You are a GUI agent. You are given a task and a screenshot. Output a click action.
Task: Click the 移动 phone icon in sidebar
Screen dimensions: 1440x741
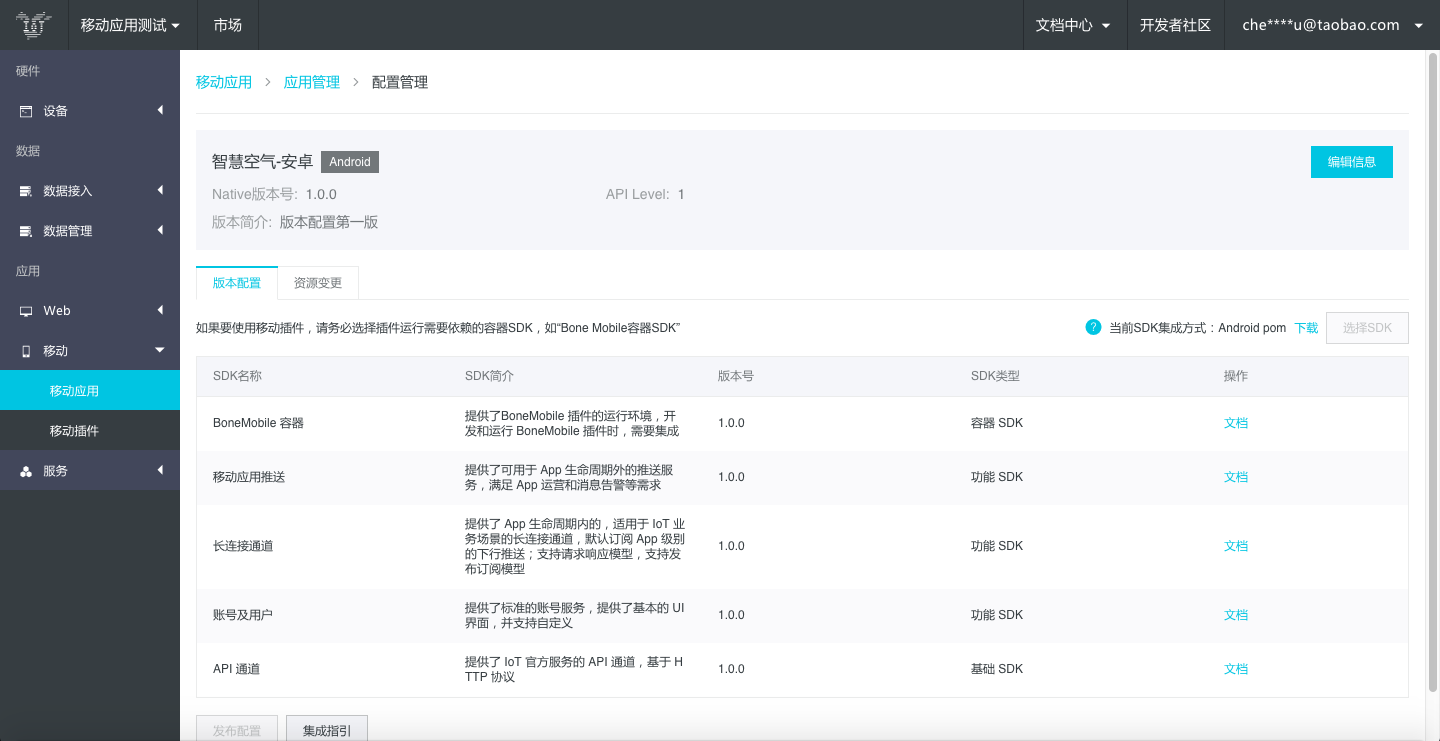26,351
